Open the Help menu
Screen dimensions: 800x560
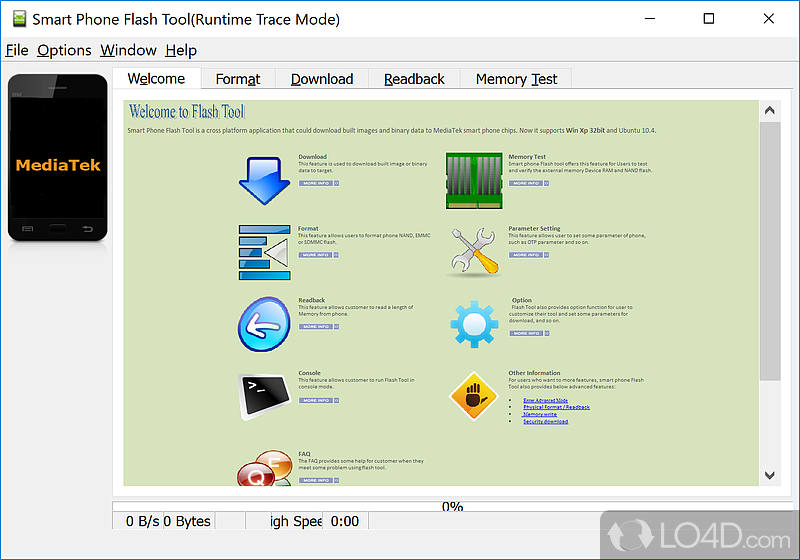pyautogui.click(x=181, y=50)
